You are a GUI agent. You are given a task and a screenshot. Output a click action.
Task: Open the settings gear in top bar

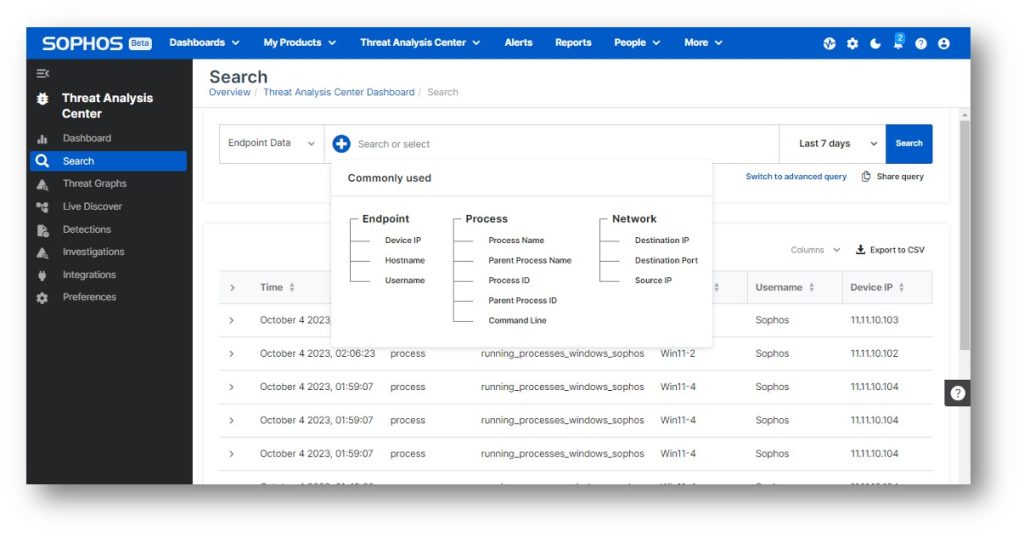pos(853,44)
